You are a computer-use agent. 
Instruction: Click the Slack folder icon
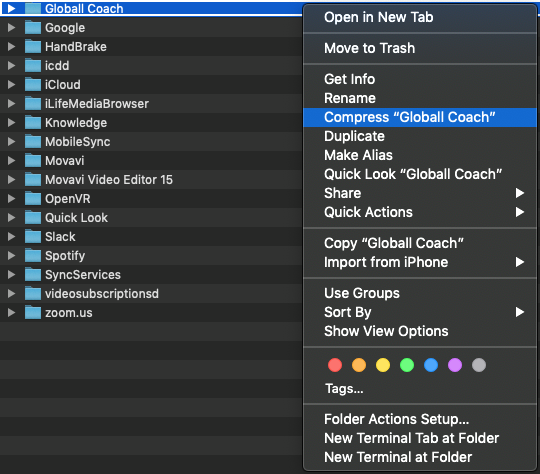(x=33, y=236)
